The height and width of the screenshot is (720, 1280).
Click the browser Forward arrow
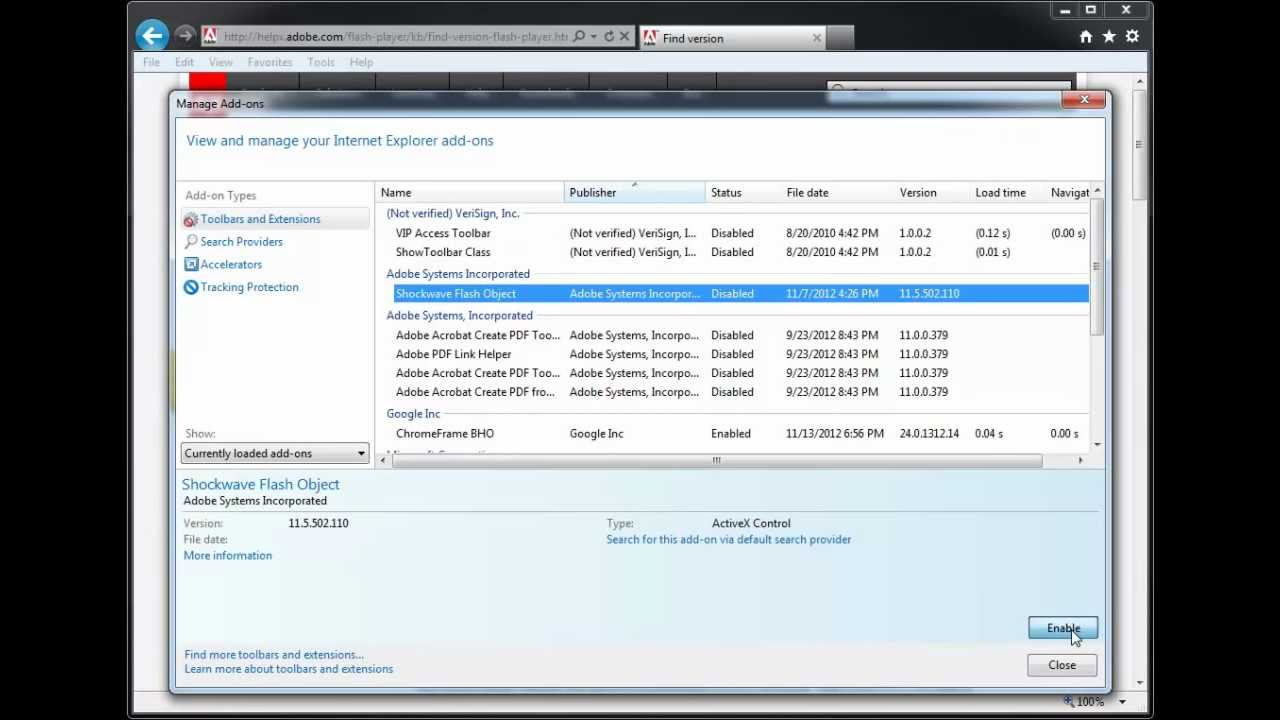184,36
